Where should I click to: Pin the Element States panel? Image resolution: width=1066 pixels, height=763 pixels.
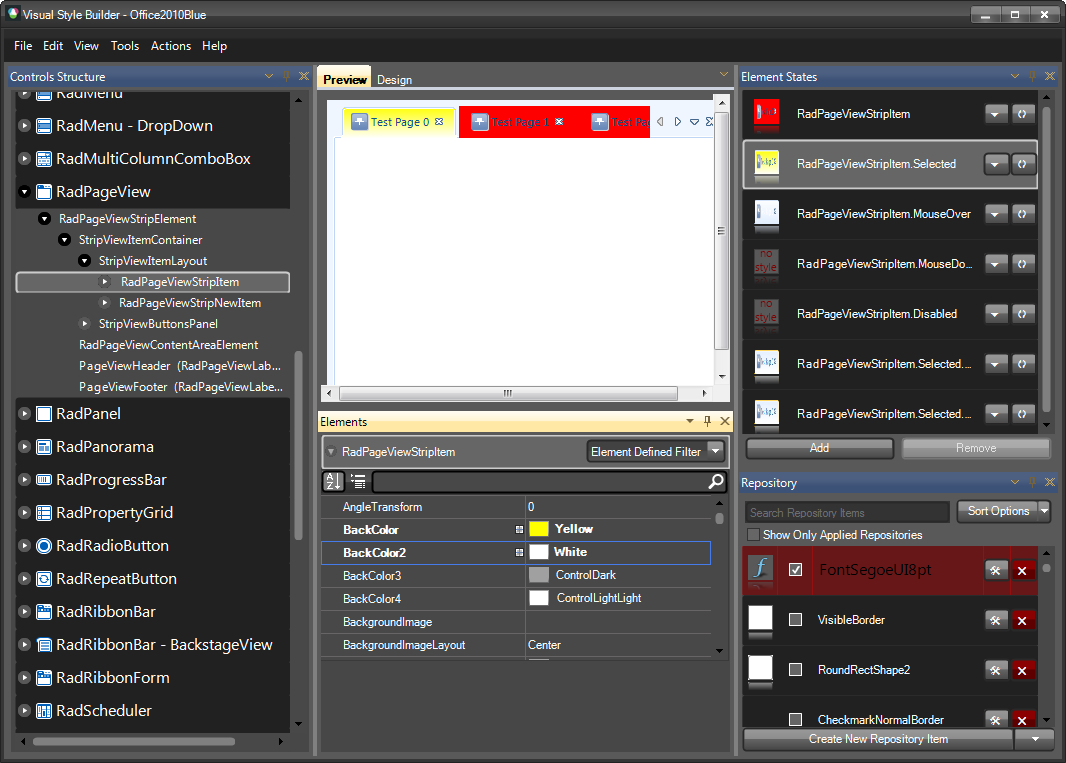(x=1033, y=76)
